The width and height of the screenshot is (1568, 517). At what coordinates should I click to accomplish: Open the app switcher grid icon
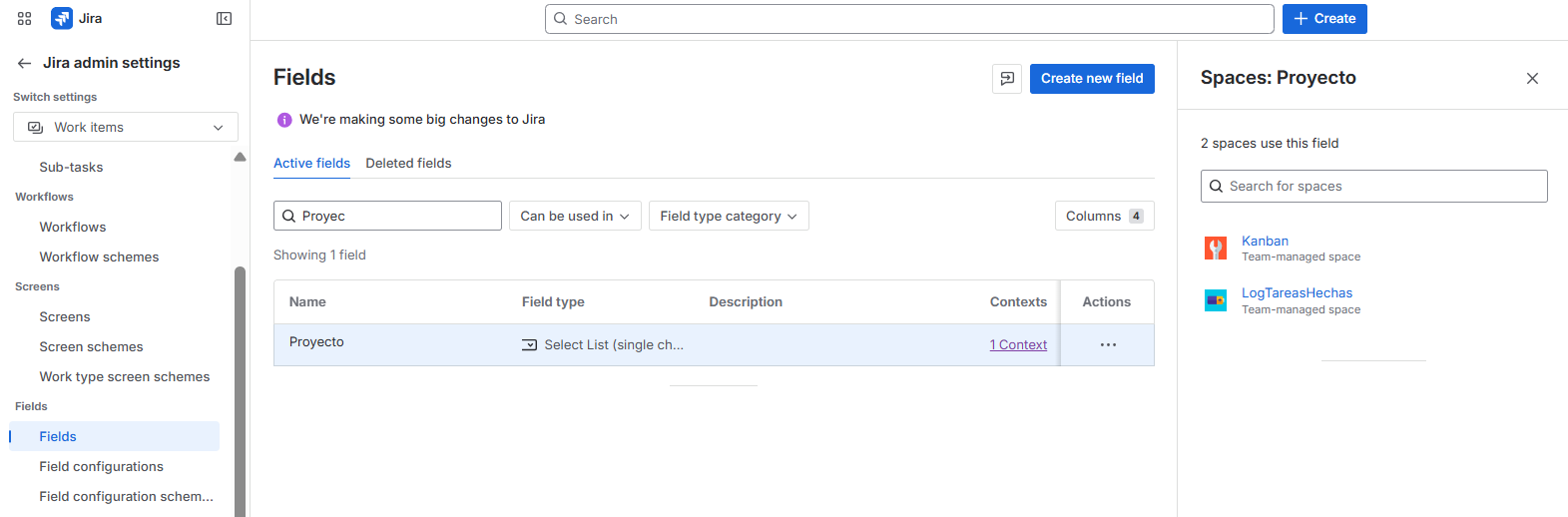25,18
